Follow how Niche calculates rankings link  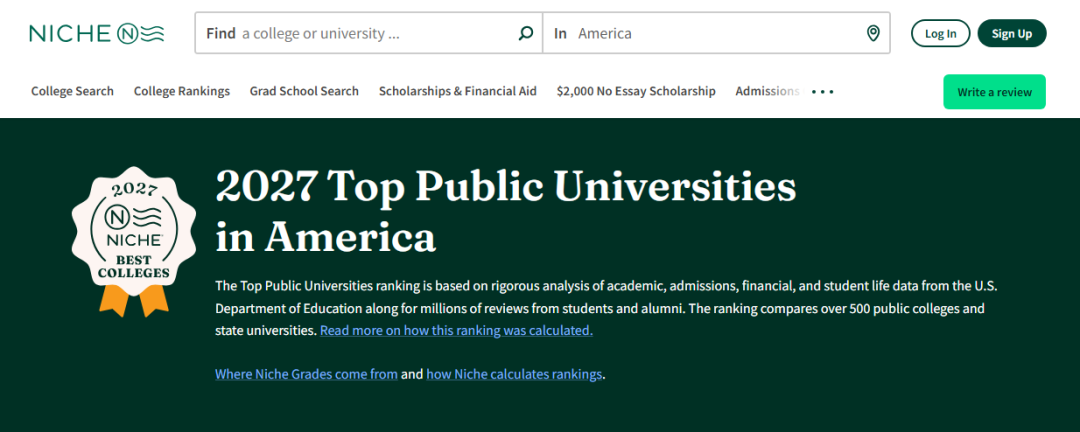tap(514, 375)
